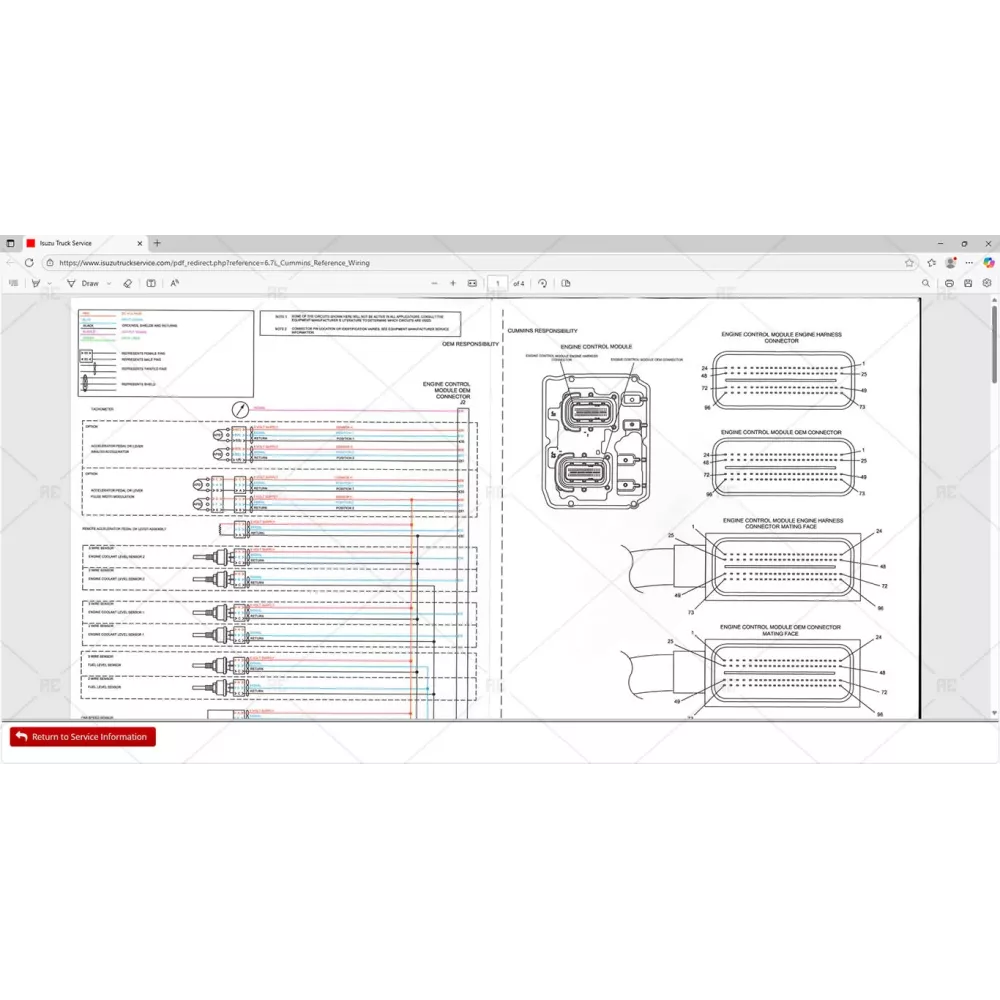This screenshot has width=1000, height=1000.
Task: Open the Highlight color dropdown arrow
Action: tap(49, 283)
